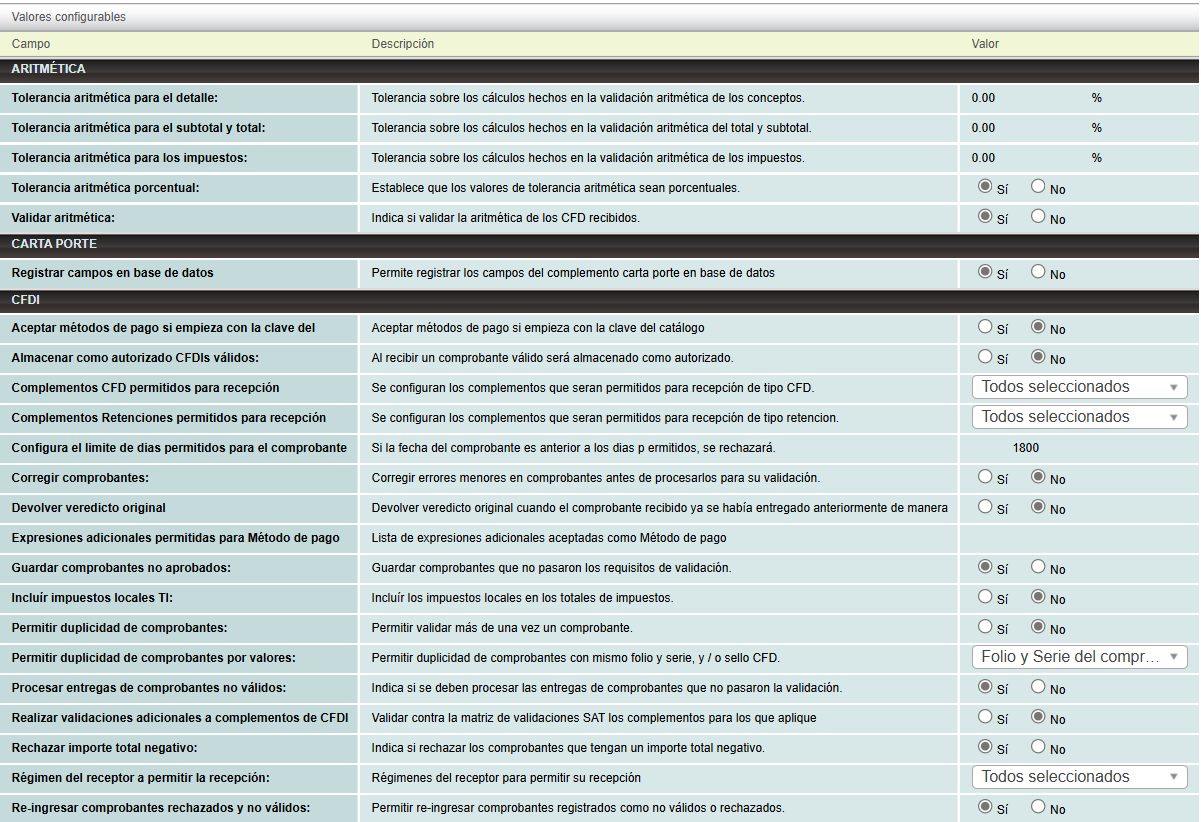Open the Folio y Serie del comprobante dropdown
Image resolution: width=1201 pixels, height=822 pixels.
point(1079,657)
